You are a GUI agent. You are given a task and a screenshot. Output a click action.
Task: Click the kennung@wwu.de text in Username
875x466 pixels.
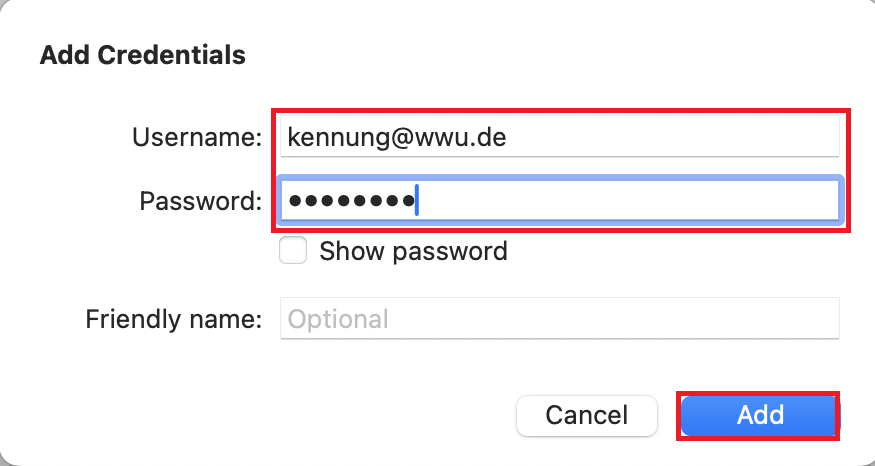(x=396, y=137)
